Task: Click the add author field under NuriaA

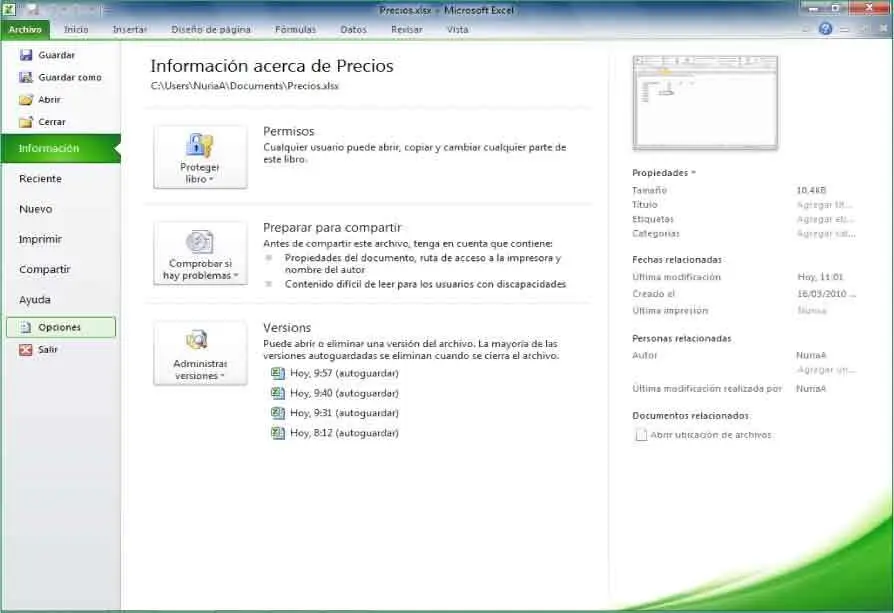Action: (826, 370)
